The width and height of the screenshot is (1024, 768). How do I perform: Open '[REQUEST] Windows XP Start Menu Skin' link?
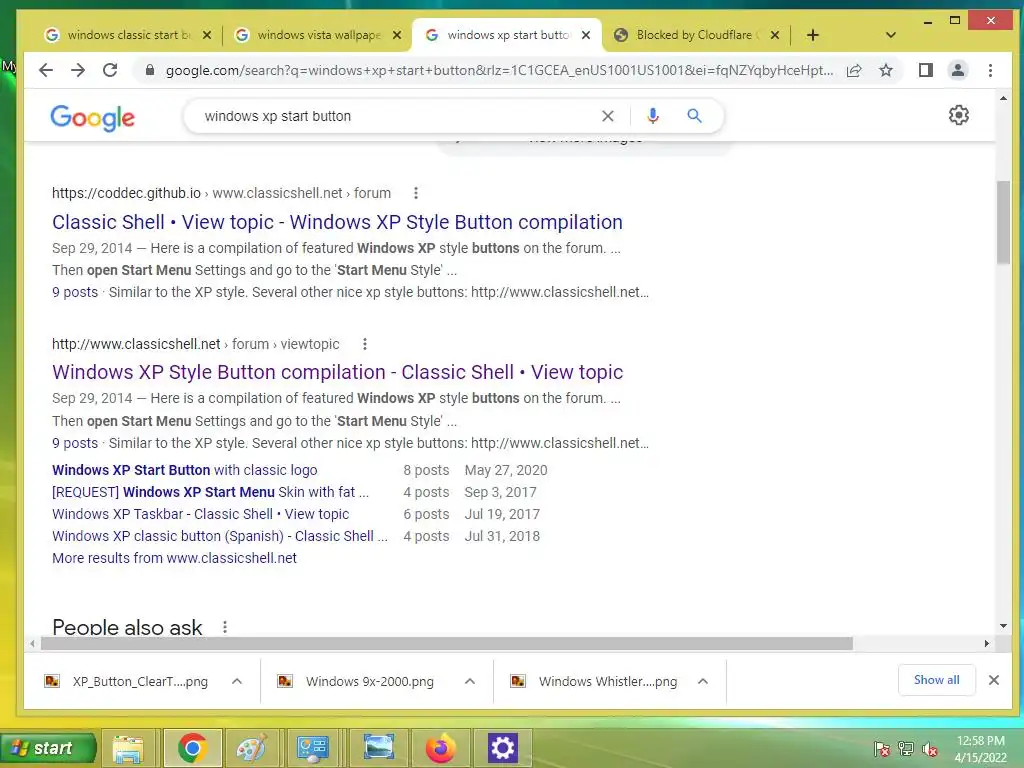coord(210,492)
